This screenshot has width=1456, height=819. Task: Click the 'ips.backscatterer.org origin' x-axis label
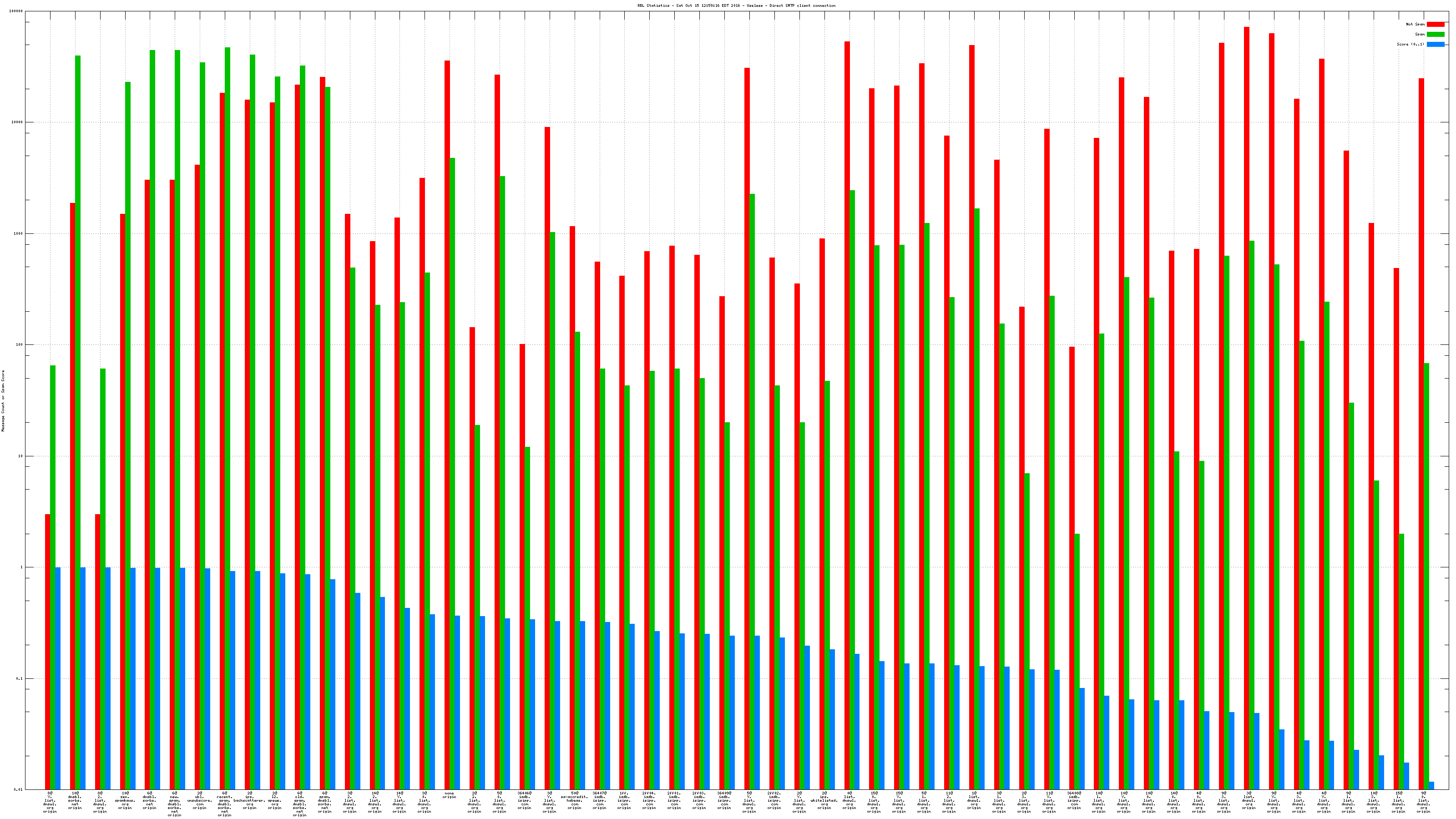[x=249, y=800]
